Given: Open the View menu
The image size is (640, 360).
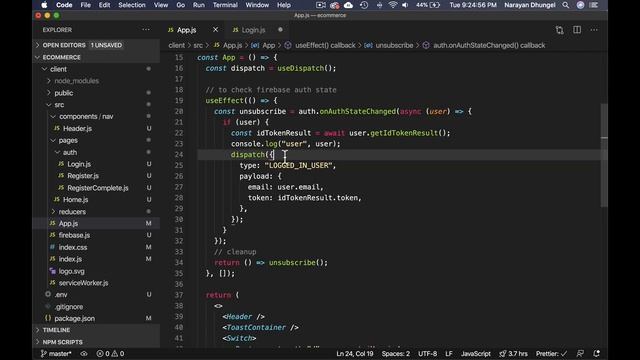Looking at the screenshot, I should click(x=161, y=5).
